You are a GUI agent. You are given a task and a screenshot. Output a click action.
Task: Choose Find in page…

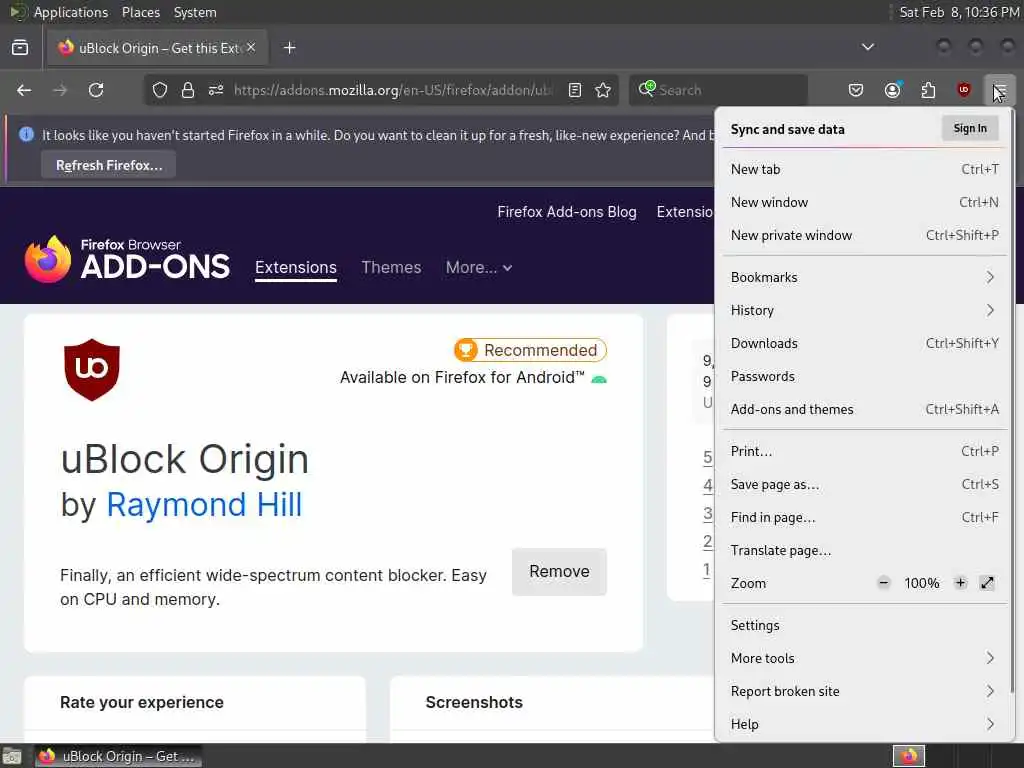click(865, 517)
